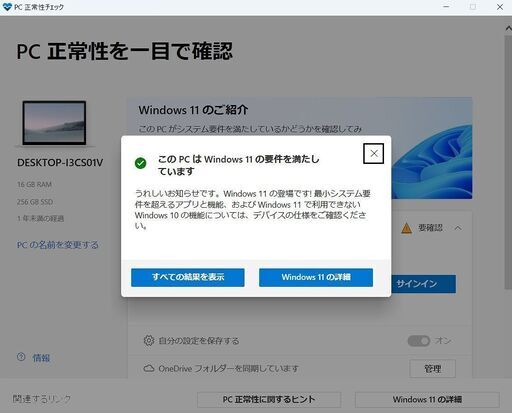Click Windows 11 の詳細 dialog button
This screenshot has width=512, height=413.
(x=316, y=277)
